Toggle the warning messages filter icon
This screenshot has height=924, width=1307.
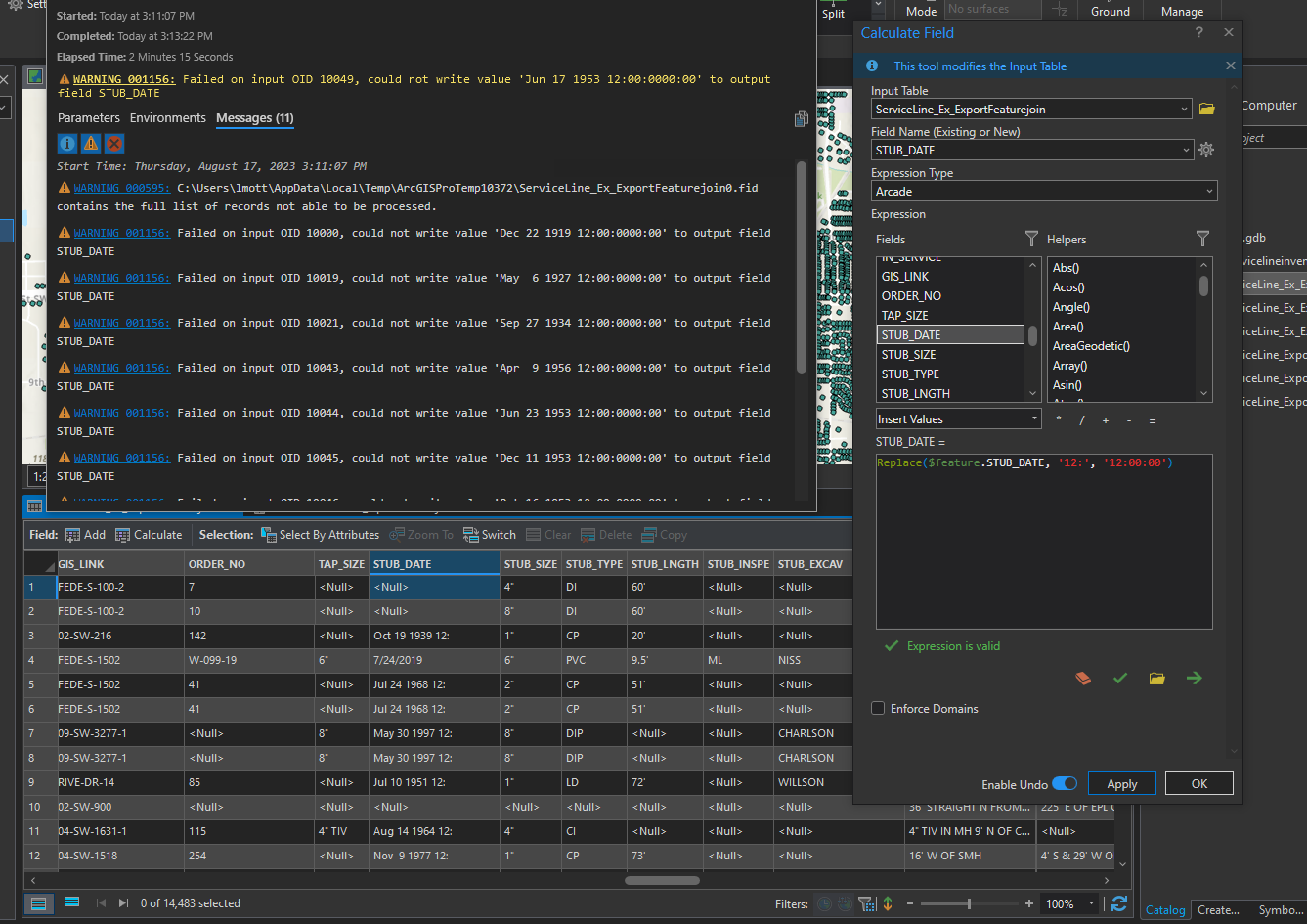click(x=91, y=144)
